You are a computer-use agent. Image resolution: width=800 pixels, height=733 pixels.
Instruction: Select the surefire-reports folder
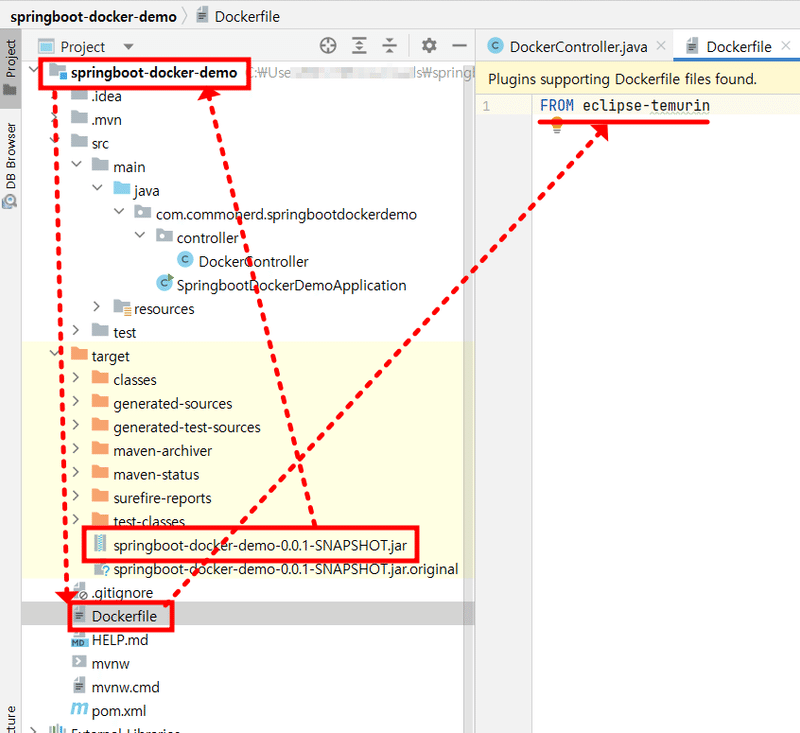pos(162,498)
